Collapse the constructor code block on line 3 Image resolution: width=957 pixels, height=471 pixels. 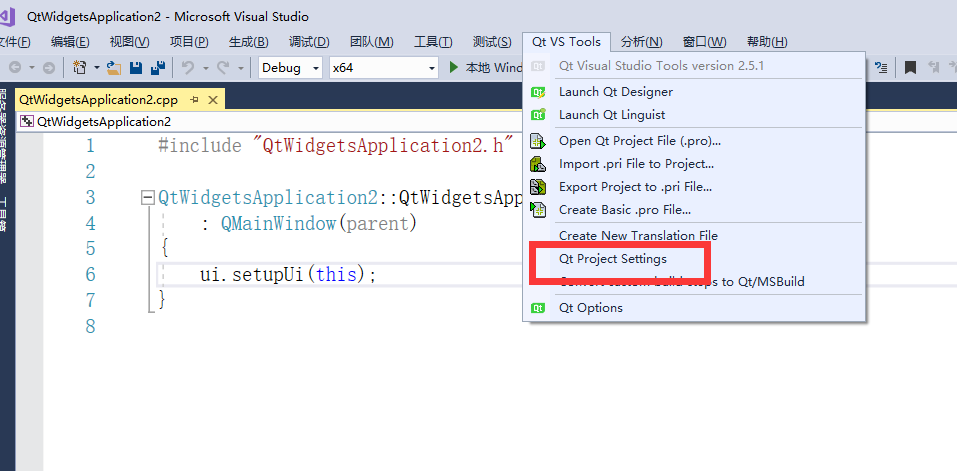click(147, 198)
